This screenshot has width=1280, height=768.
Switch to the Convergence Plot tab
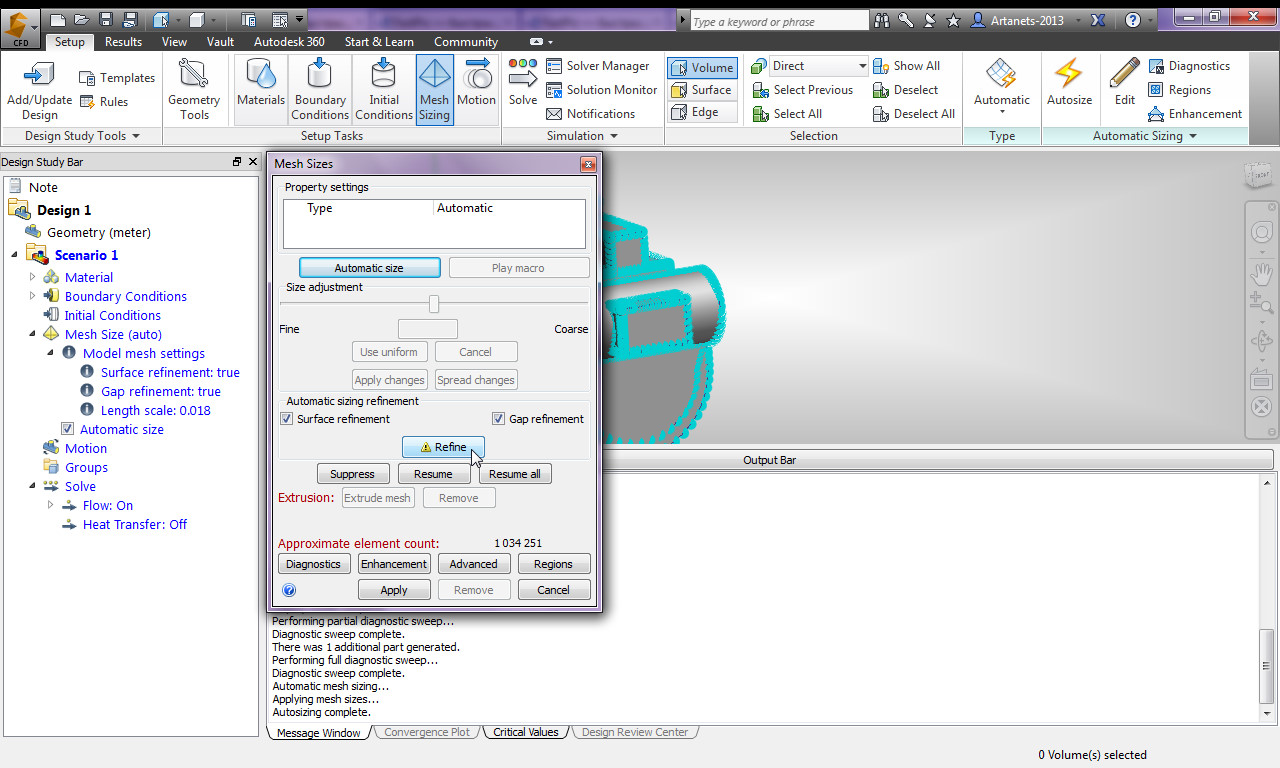pos(426,732)
